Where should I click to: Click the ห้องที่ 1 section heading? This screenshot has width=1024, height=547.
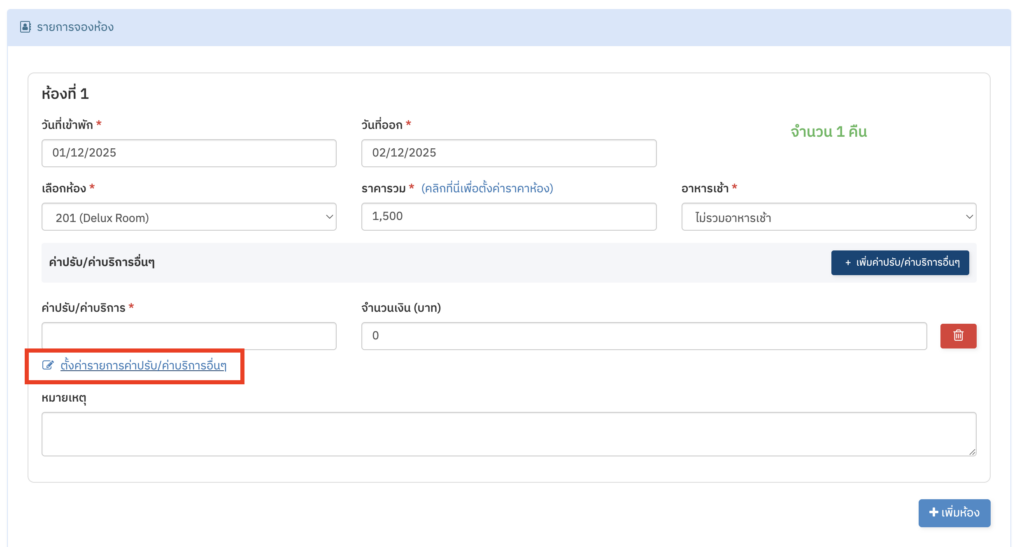pyautogui.click(x=65, y=94)
